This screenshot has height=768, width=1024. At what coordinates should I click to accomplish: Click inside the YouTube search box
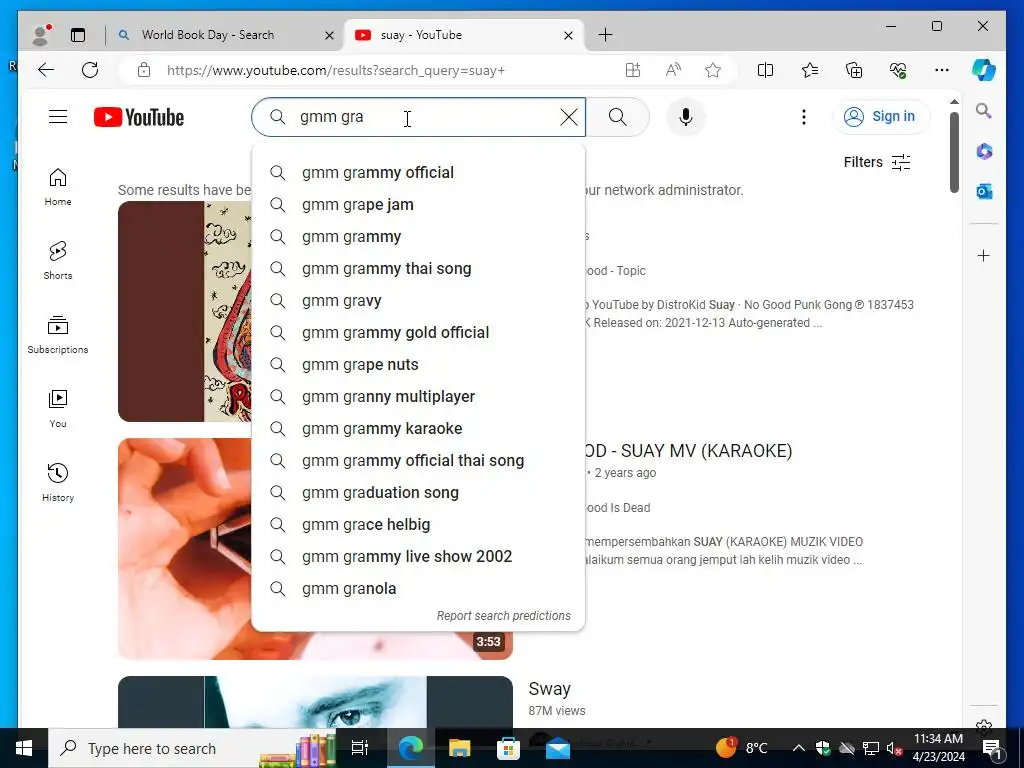click(x=418, y=117)
